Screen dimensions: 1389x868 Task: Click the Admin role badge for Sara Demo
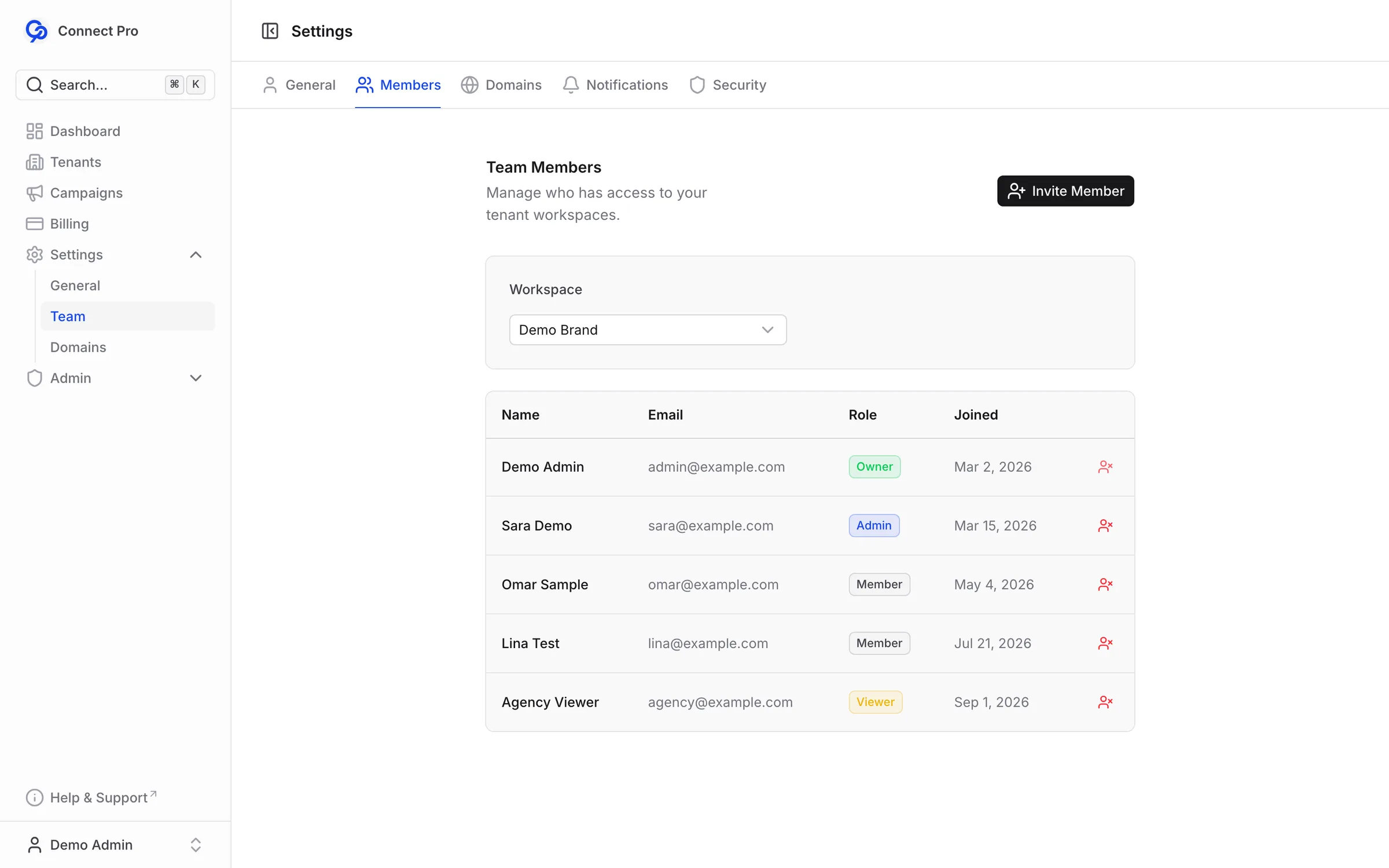coord(874,525)
